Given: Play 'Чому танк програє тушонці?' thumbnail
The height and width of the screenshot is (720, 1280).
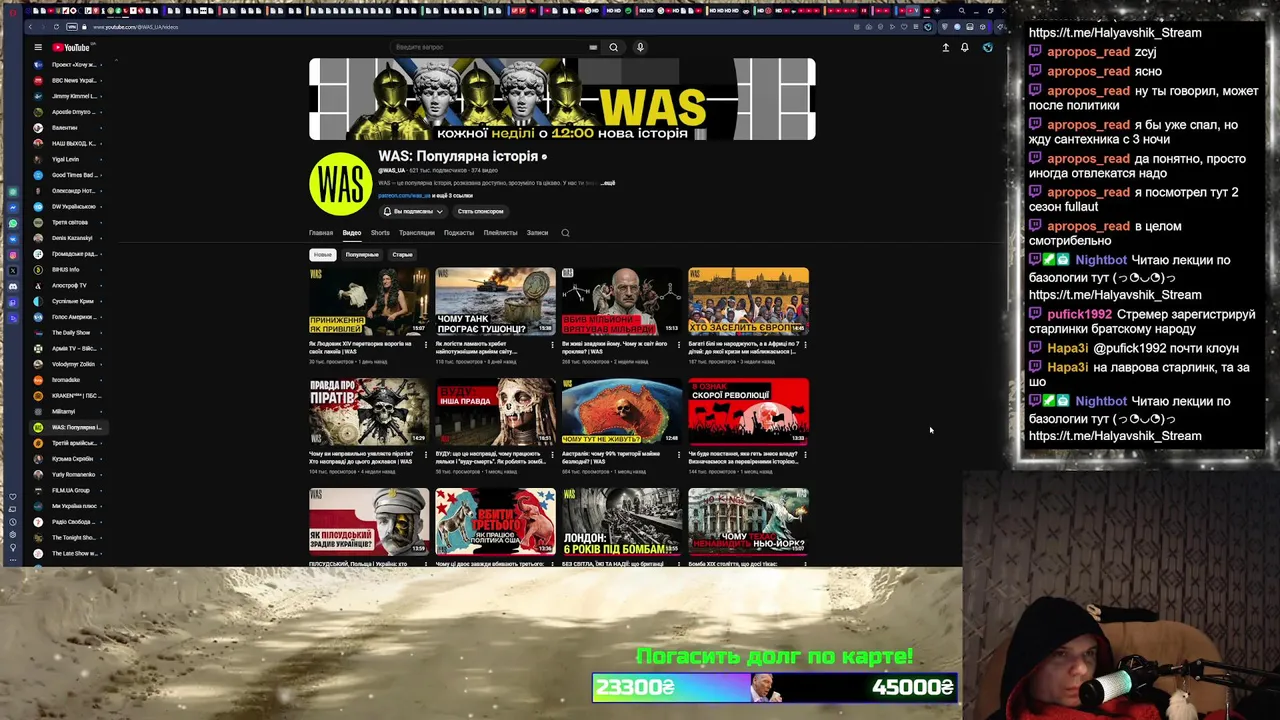Looking at the screenshot, I should coord(495,301).
